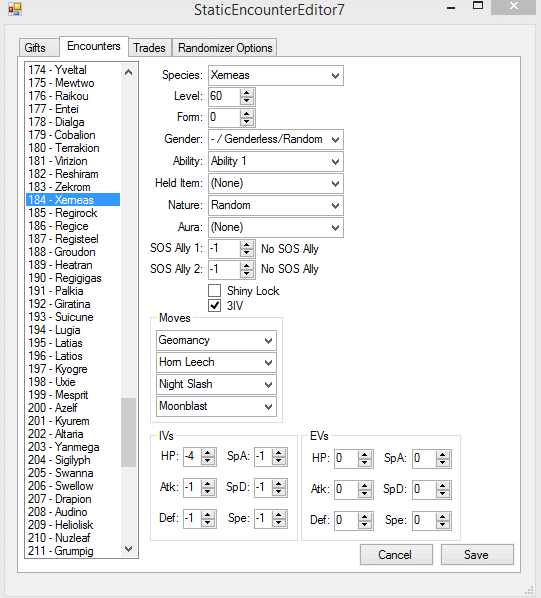Viewport: 541px width, 598px height.
Task: Expand the Nature dropdown
Action: [x=276, y=206]
